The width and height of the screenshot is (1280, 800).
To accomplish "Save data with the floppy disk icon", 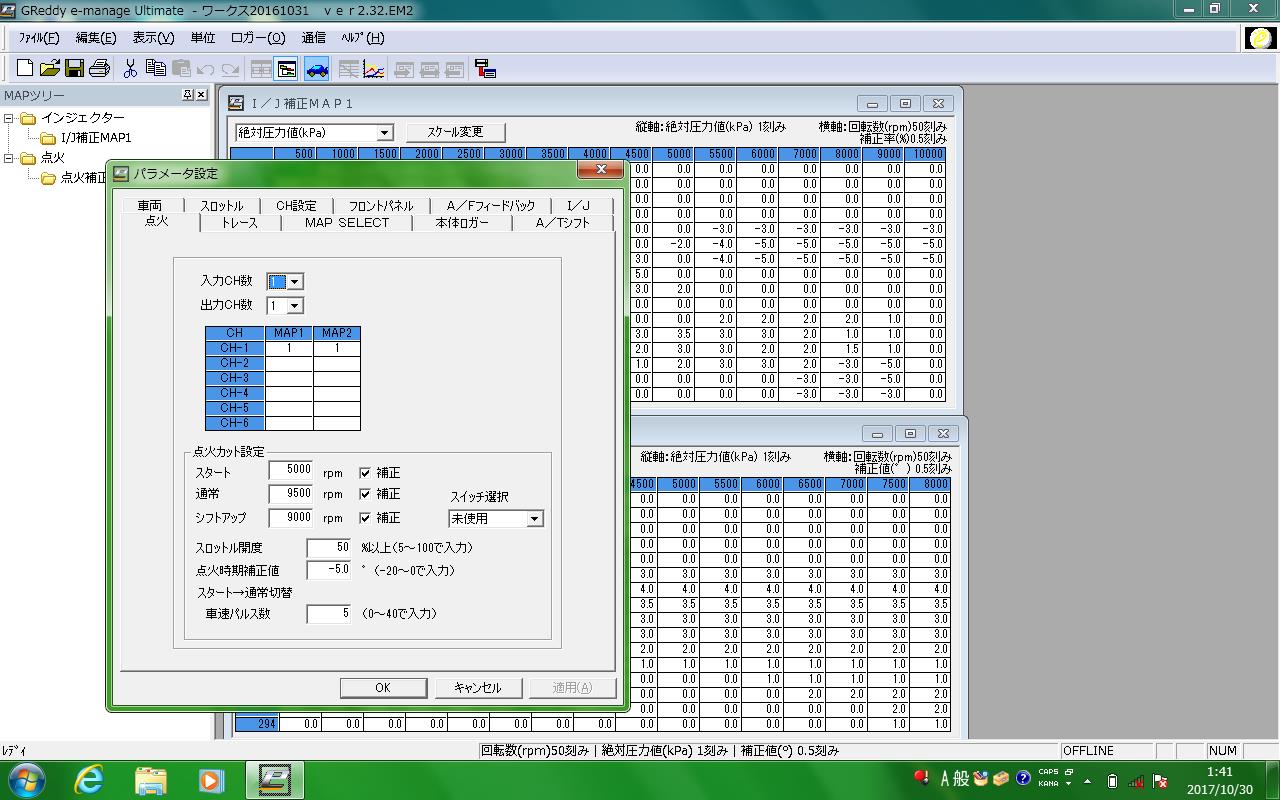I will (74, 69).
